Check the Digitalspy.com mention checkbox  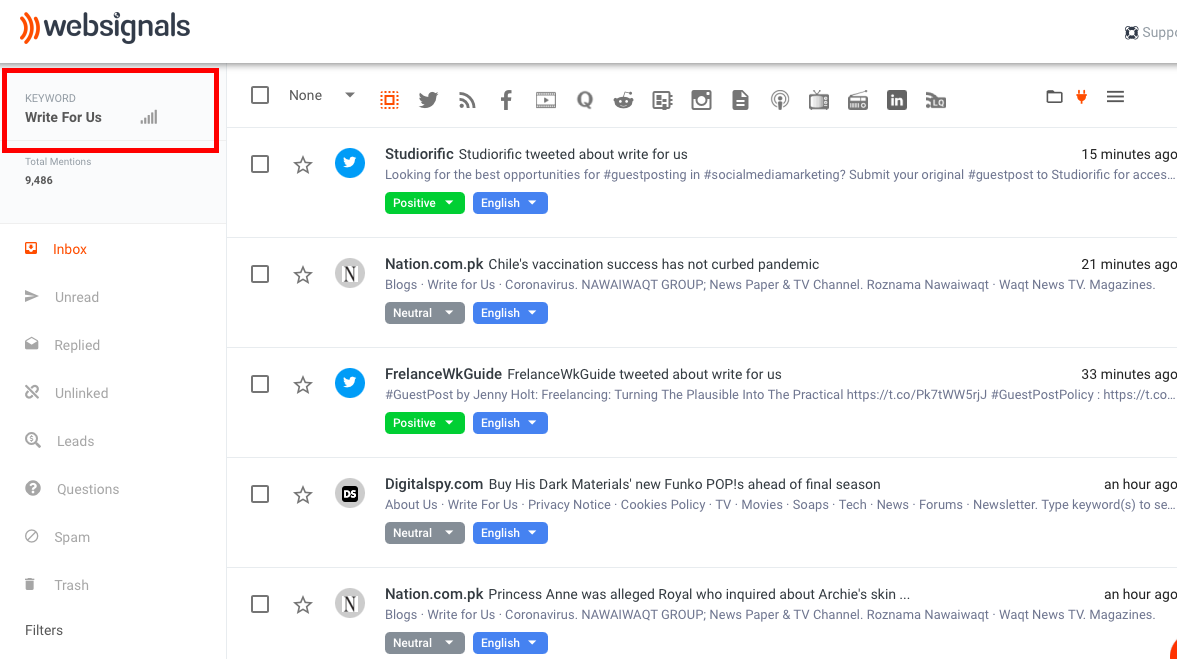(260, 494)
